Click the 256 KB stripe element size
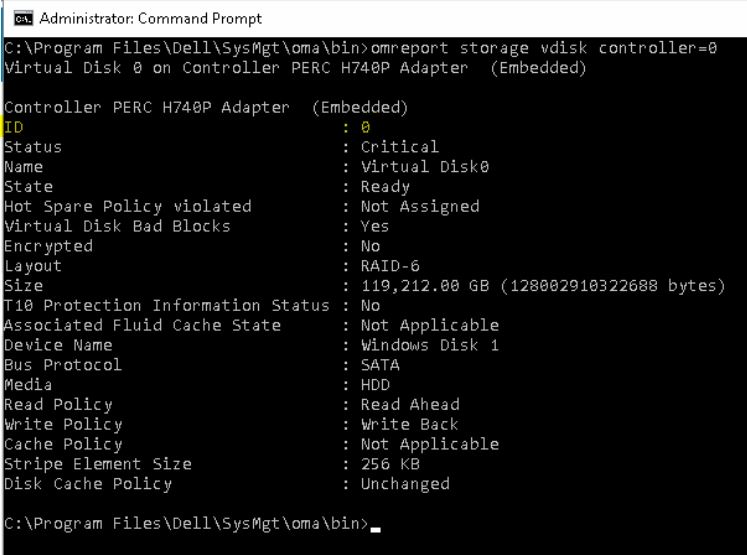Image resolution: width=747 pixels, height=555 pixels. (390, 464)
